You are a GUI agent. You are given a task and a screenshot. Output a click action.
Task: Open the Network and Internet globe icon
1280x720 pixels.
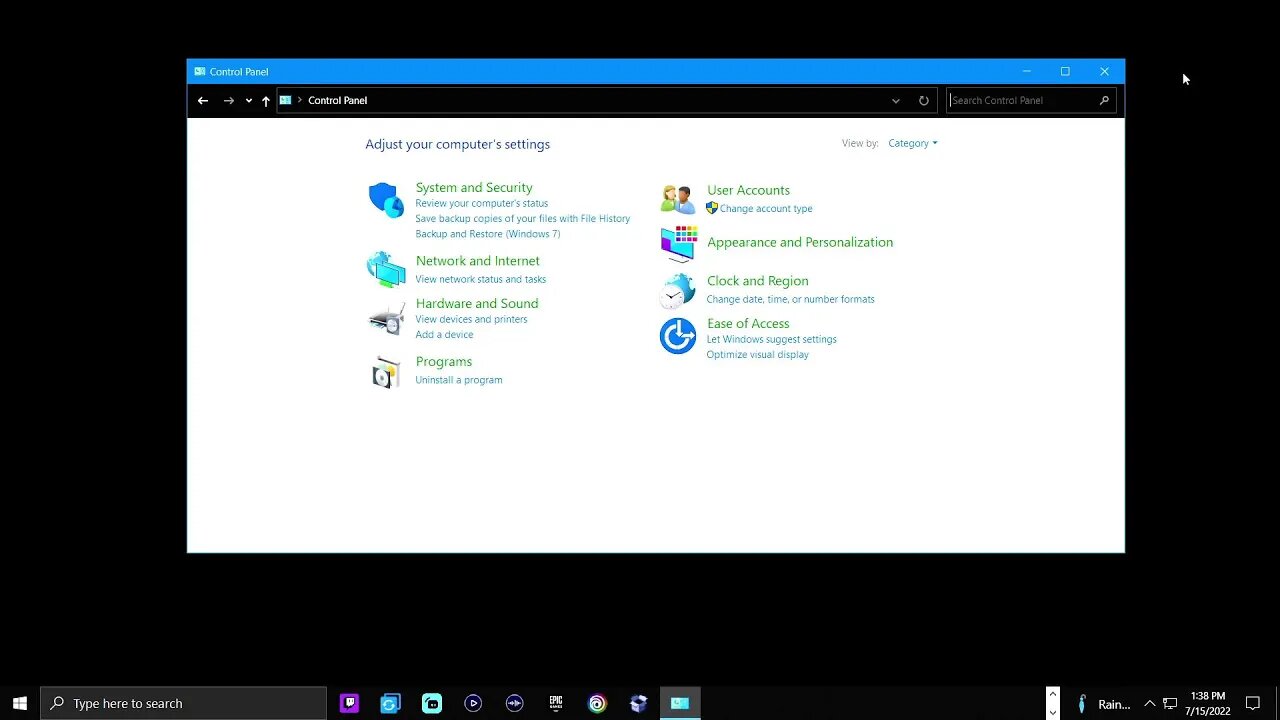click(386, 269)
